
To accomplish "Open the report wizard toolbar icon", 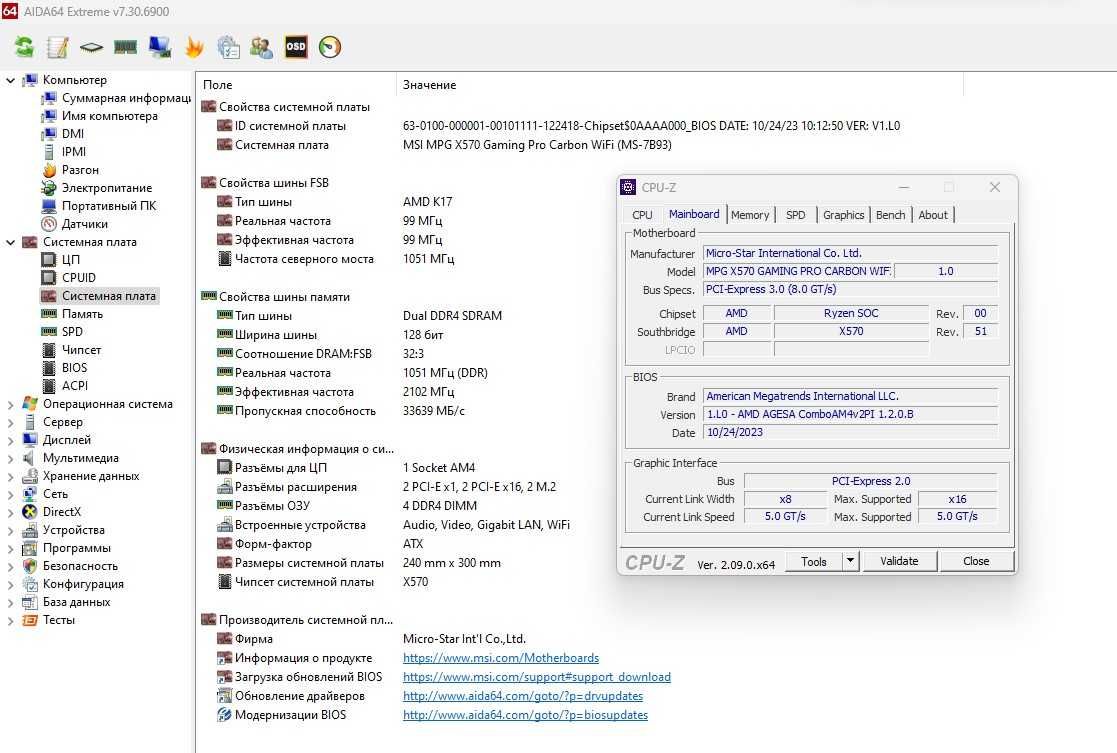I will (228, 48).
